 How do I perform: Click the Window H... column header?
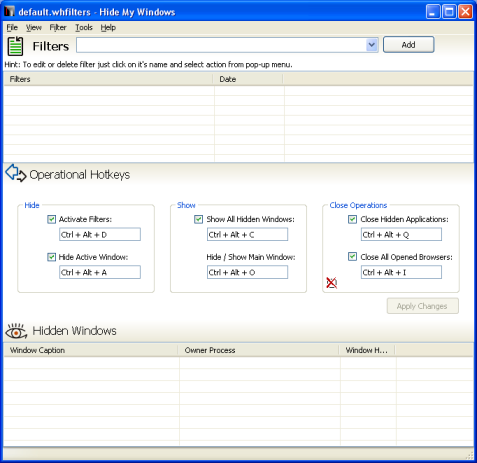click(x=367, y=350)
